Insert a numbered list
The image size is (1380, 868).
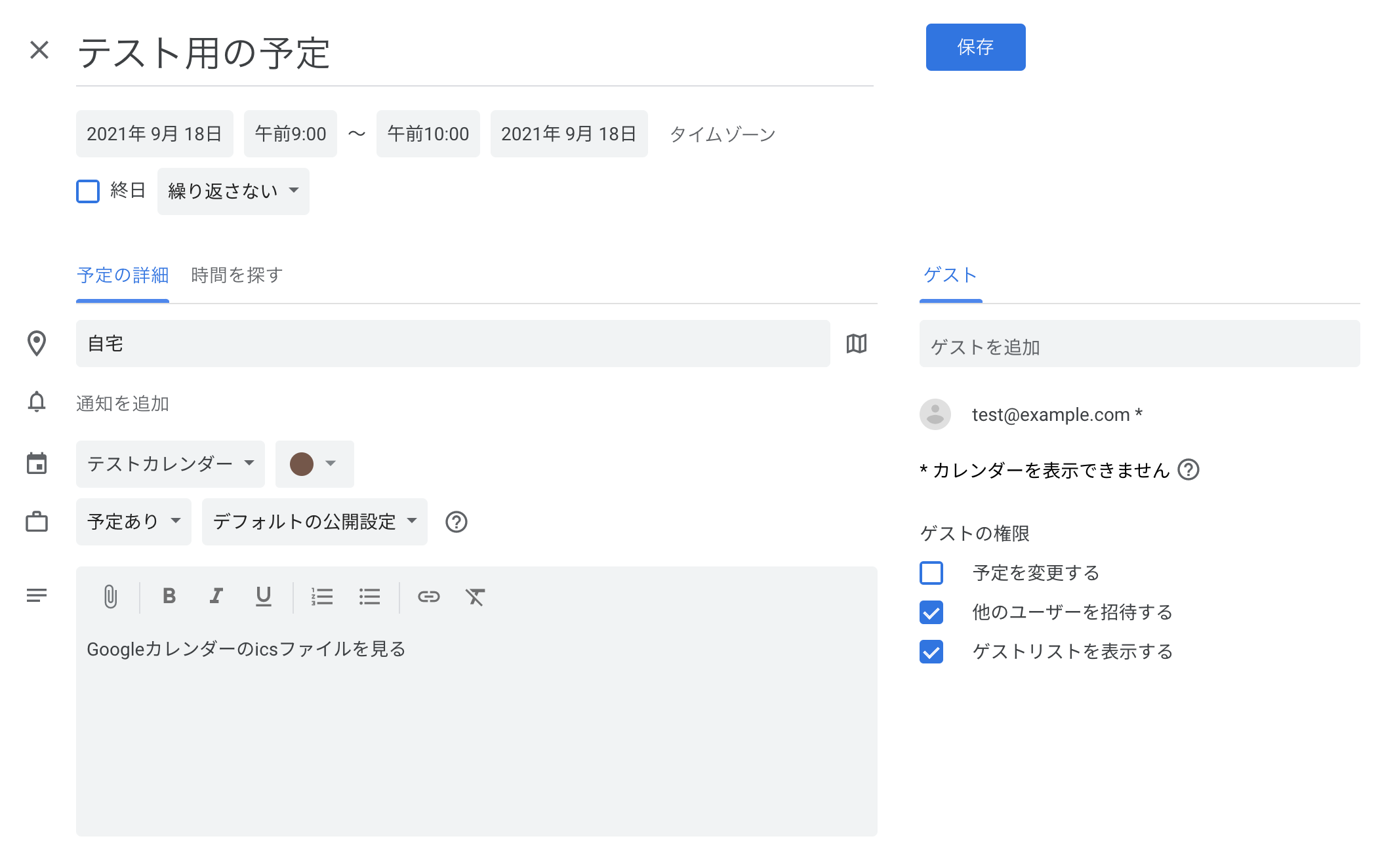coord(321,596)
